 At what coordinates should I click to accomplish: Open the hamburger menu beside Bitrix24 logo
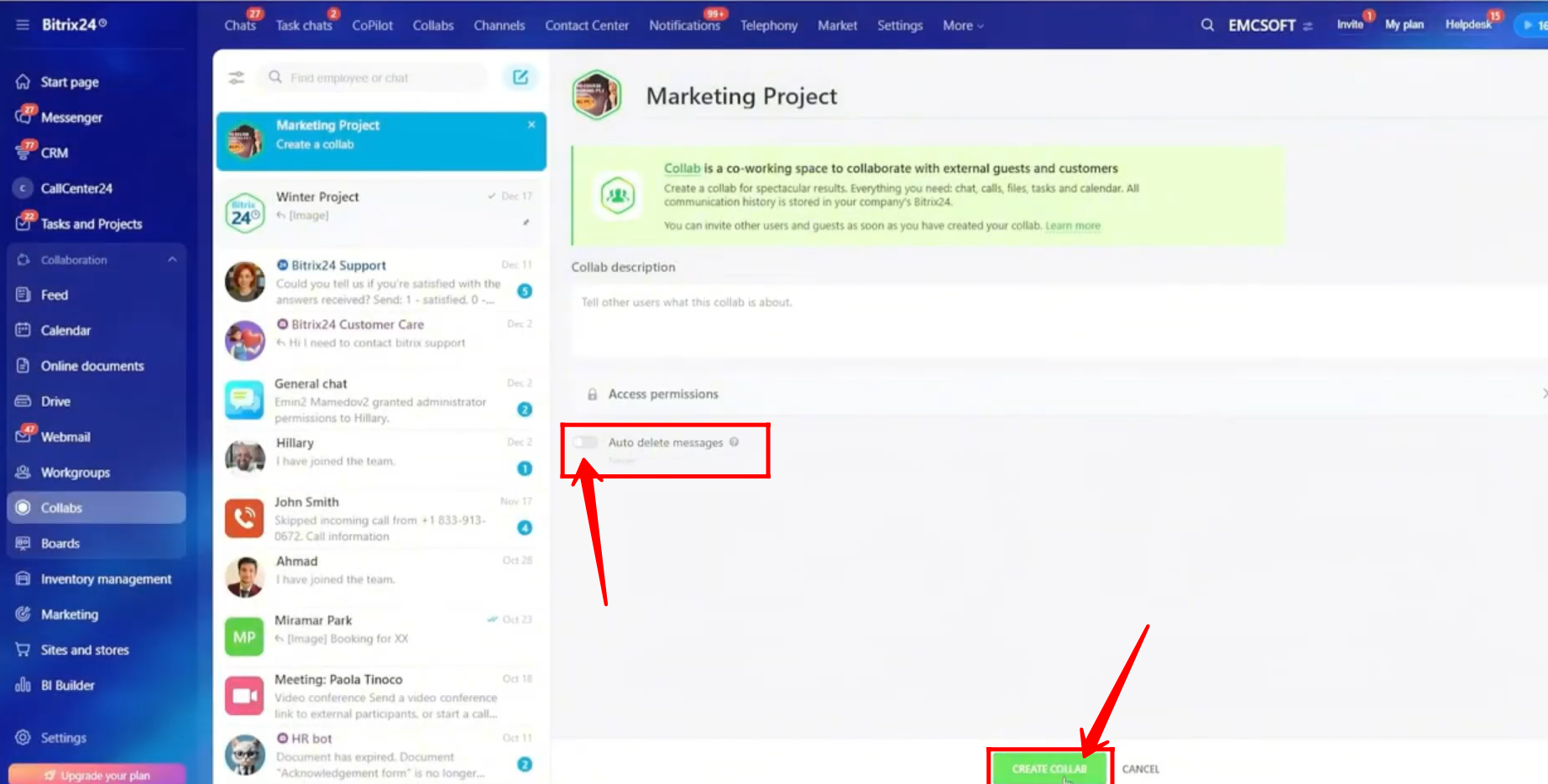(x=23, y=24)
